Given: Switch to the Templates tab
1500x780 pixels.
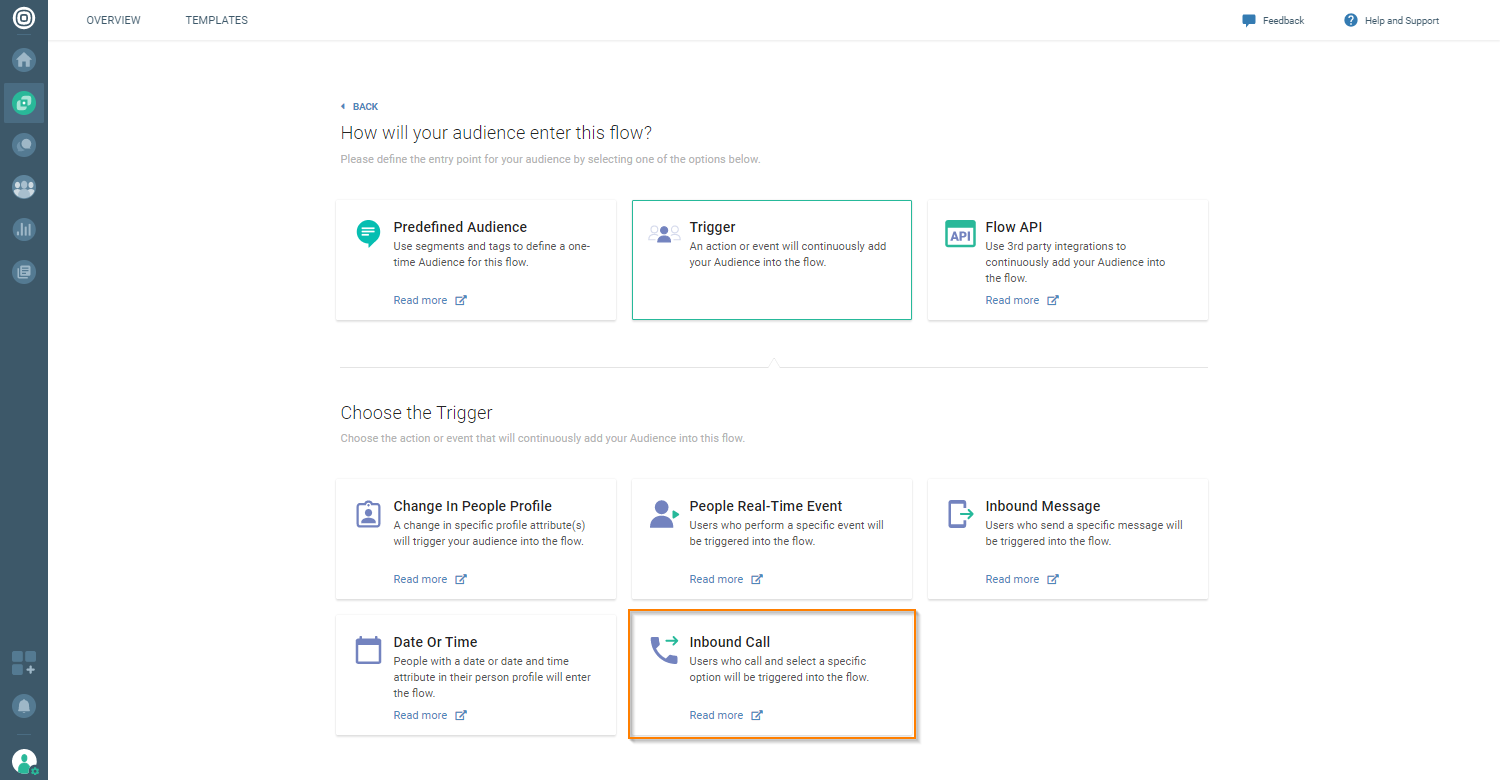Looking at the screenshot, I should pyautogui.click(x=216, y=21).
